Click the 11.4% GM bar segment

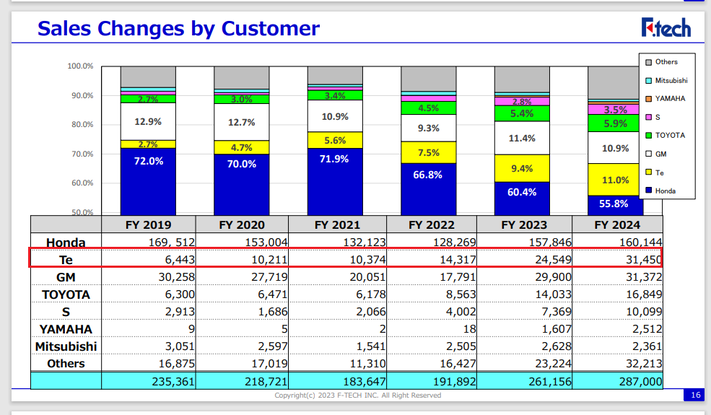point(522,138)
